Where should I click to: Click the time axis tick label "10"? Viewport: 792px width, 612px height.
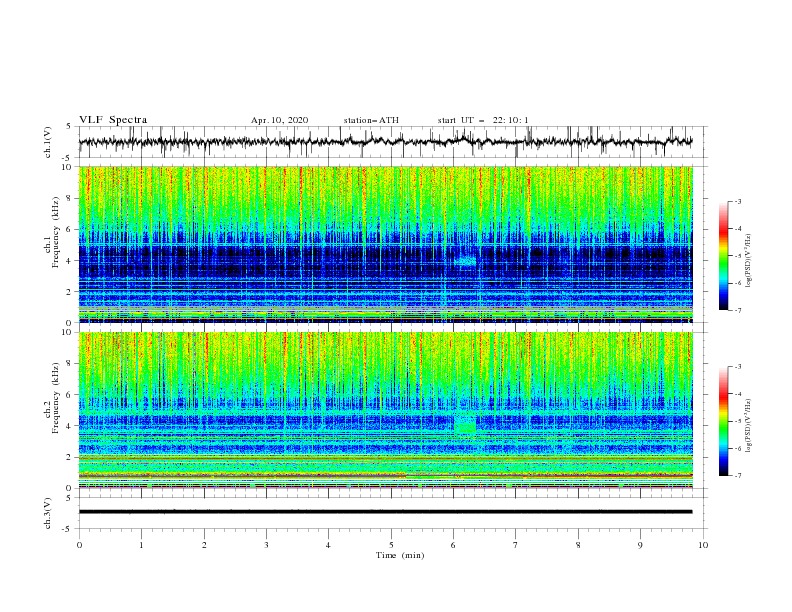click(x=703, y=545)
